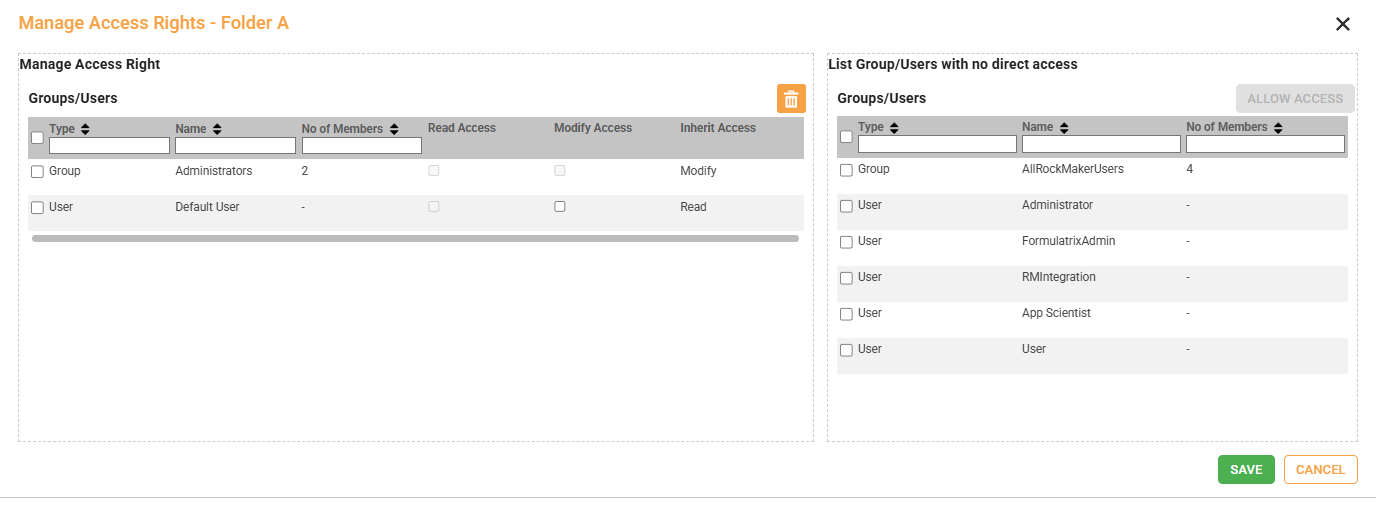Sort left table by Type column
Image resolution: width=1376 pixels, height=505 pixels.
[85, 129]
